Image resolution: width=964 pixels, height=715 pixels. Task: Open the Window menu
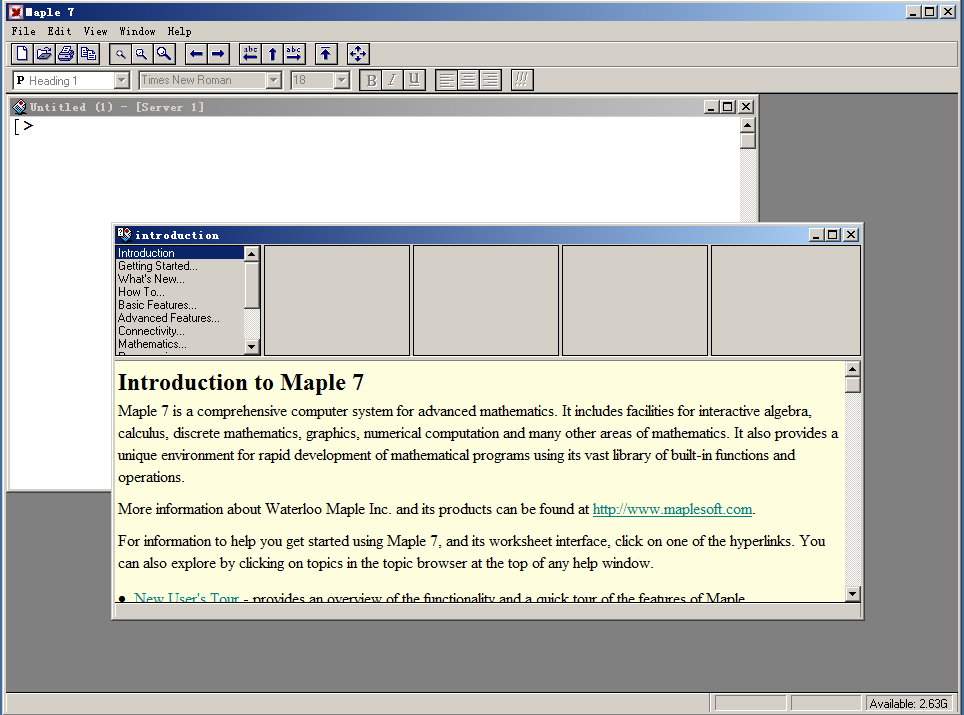[137, 31]
